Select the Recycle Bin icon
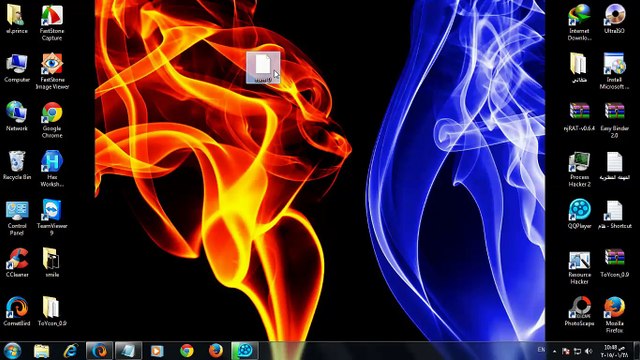This screenshot has height=360, width=640. (x=17, y=165)
